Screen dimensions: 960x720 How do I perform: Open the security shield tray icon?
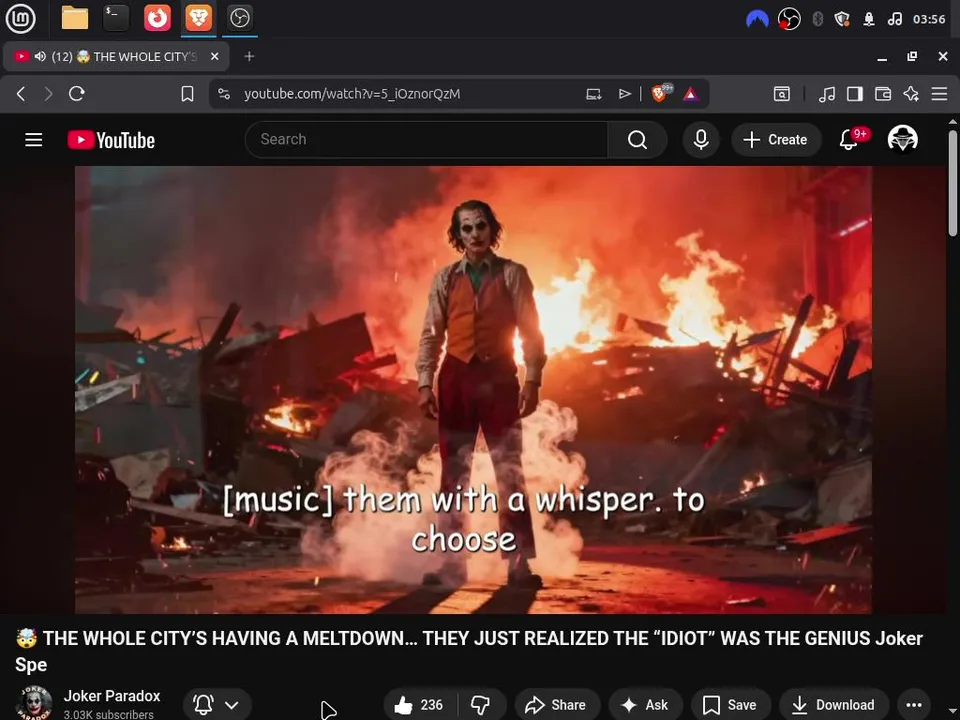842,20
